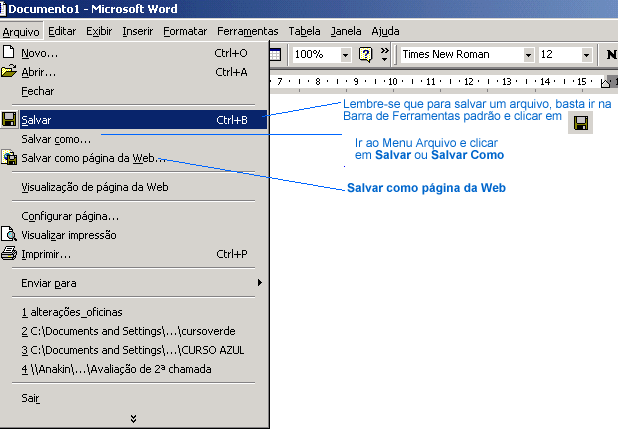Click the Abrir open-folder icon
Viewport: 618px width, 430px height.
click(8, 71)
